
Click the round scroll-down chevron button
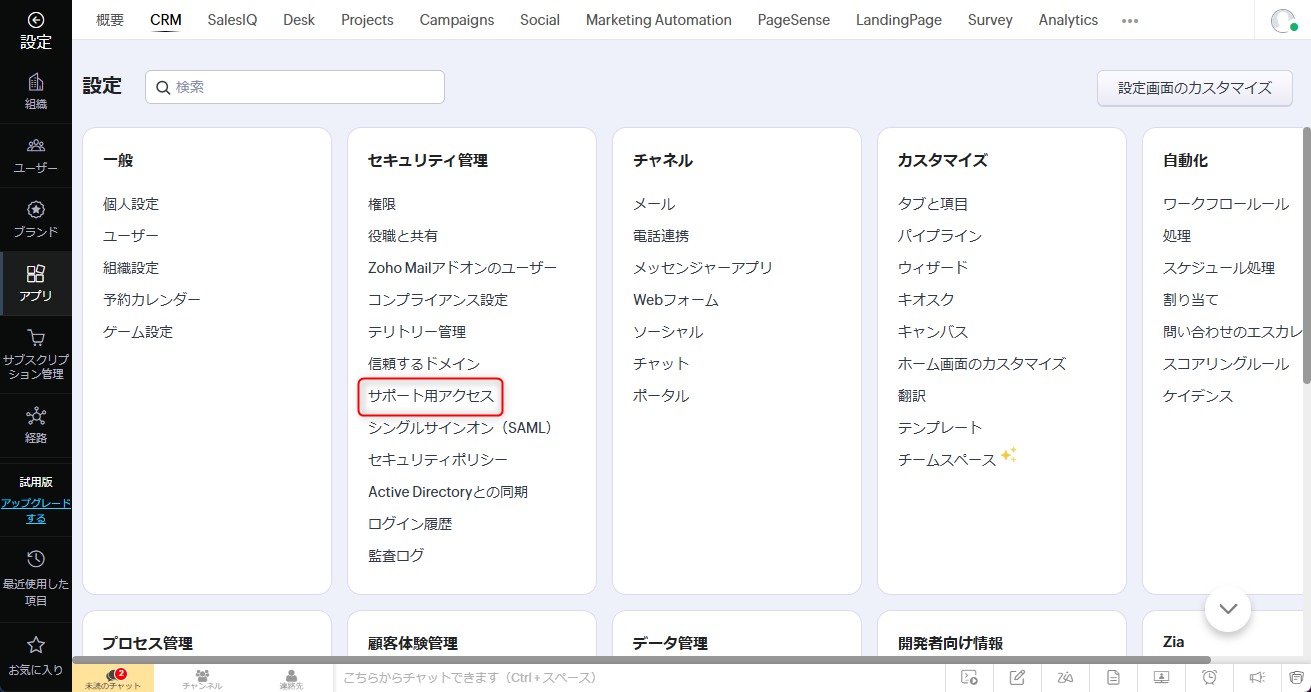click(1228, 608)
